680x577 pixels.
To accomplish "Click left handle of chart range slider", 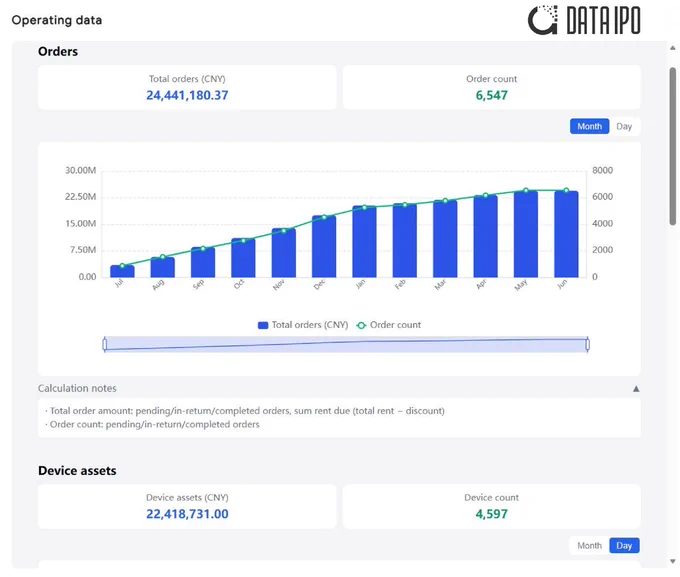I will point(105,344).
